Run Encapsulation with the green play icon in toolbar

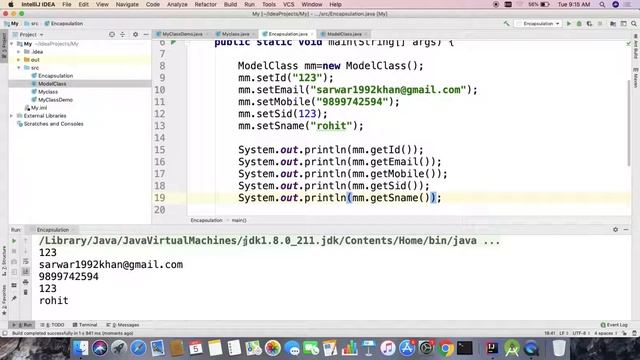pyautogui.click(x=569, y=24)
